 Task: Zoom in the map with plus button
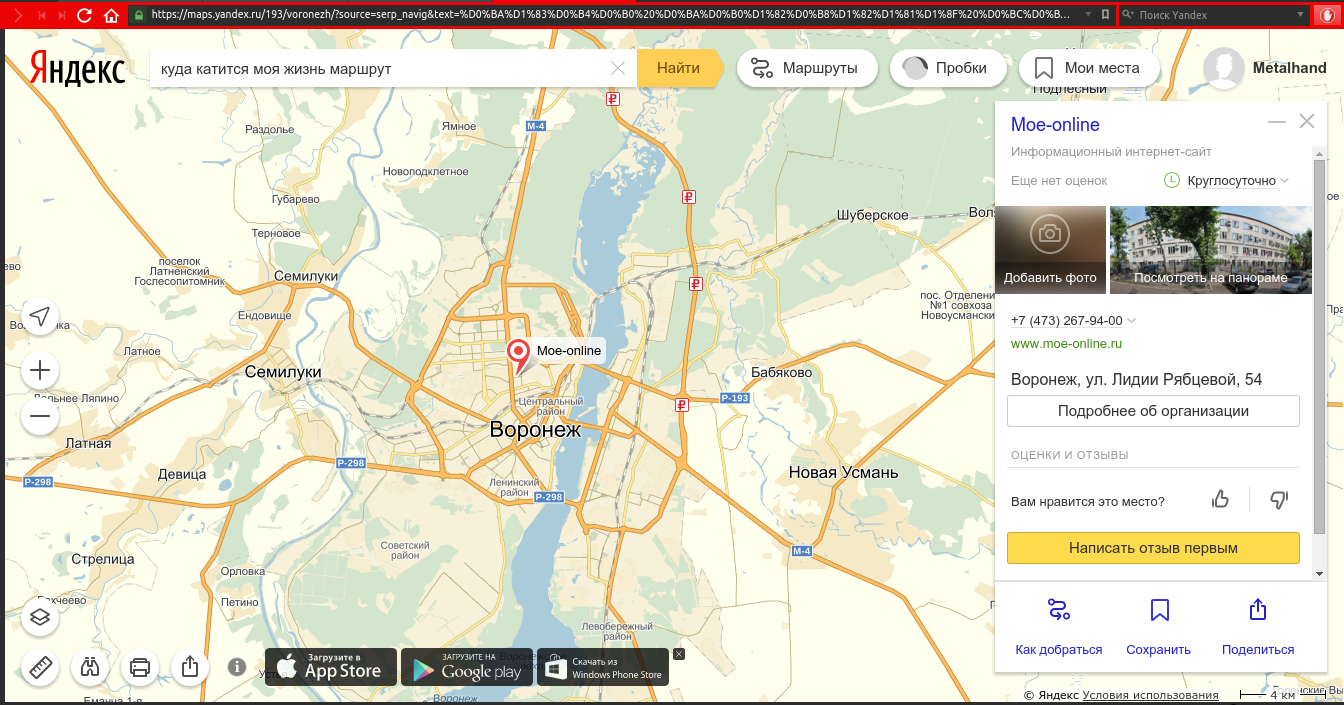tap(40, 371)
